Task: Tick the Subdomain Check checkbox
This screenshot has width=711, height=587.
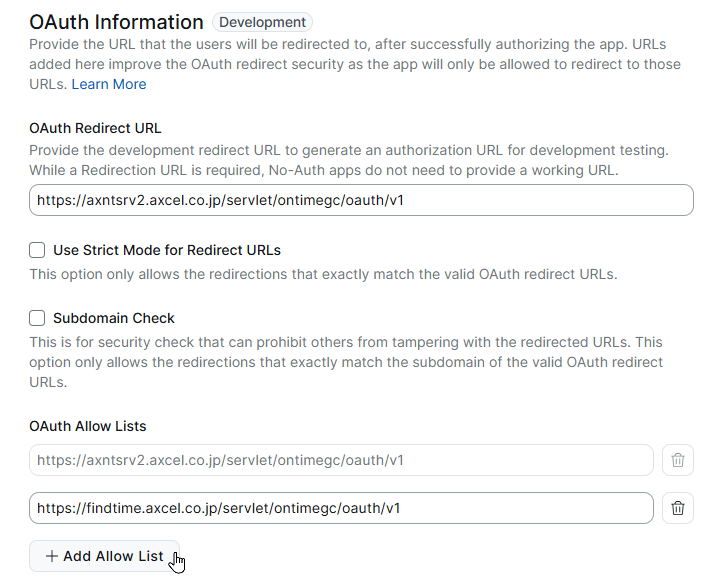Action: click(37, 318)
